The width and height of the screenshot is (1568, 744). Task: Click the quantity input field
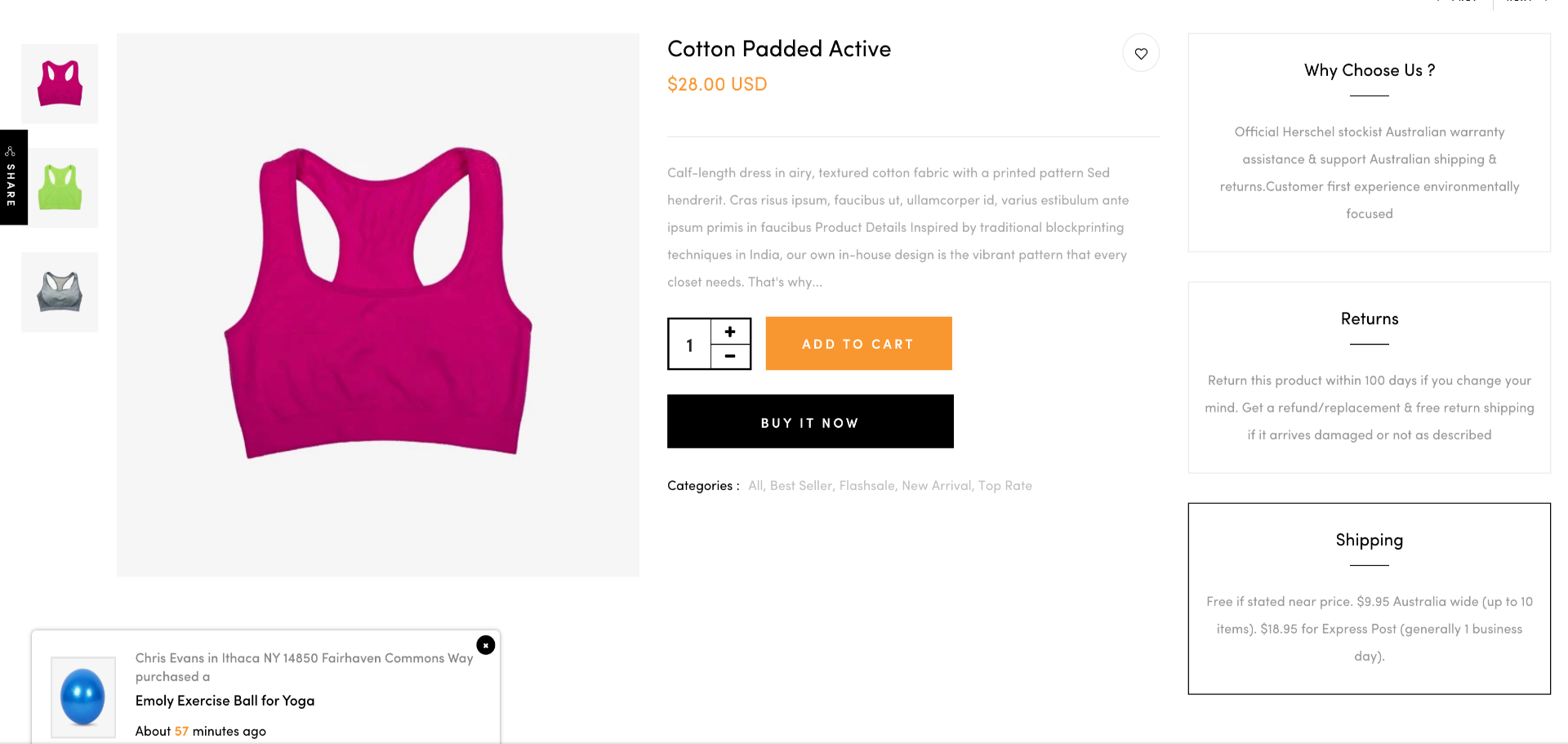[x=690, y=345]
